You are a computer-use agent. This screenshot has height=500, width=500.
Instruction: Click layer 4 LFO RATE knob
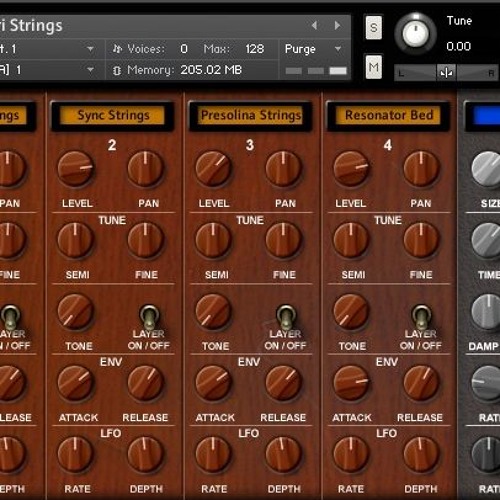click(x=351, y=454)
